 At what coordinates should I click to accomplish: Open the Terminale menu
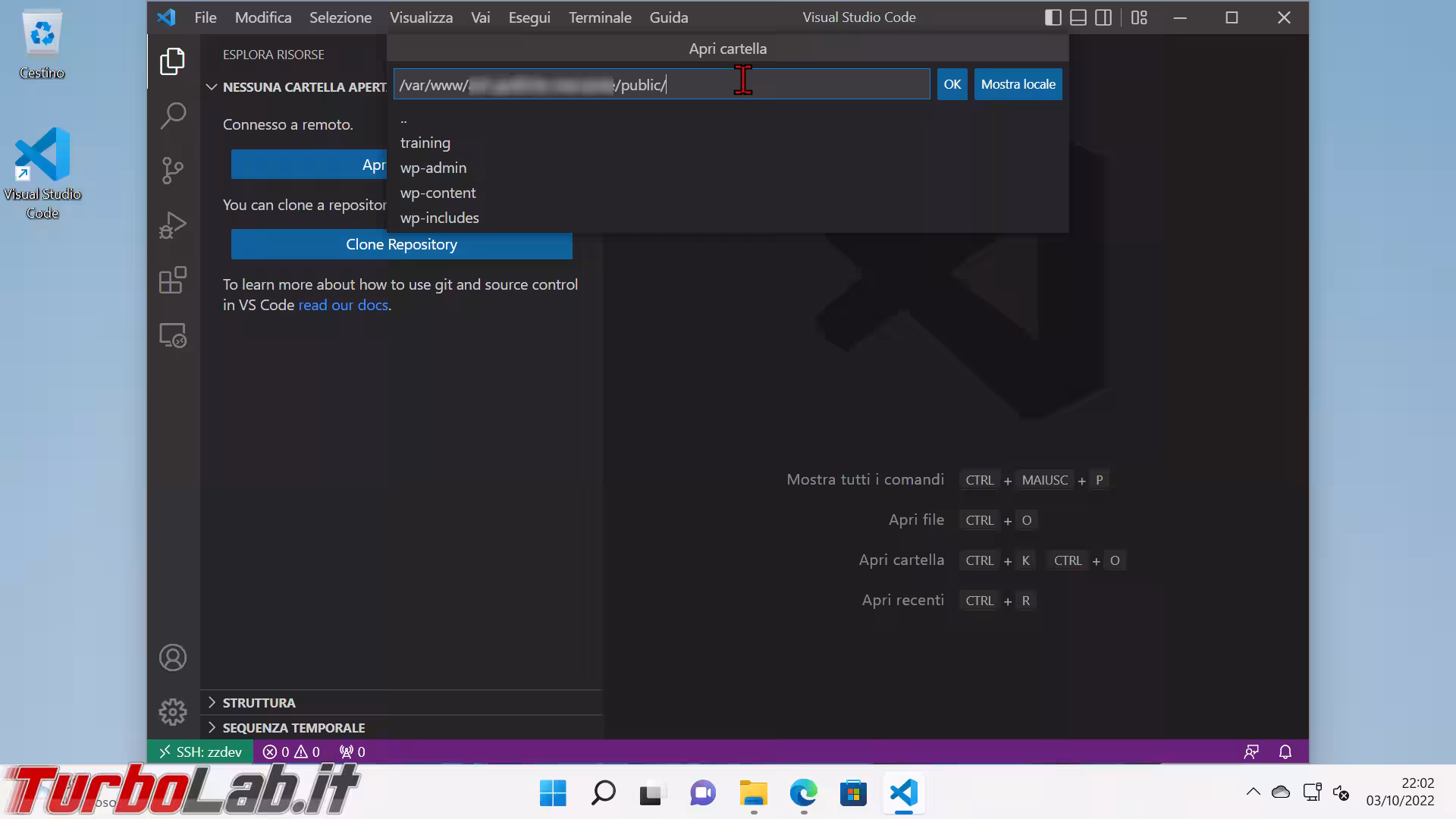(599, 17)
